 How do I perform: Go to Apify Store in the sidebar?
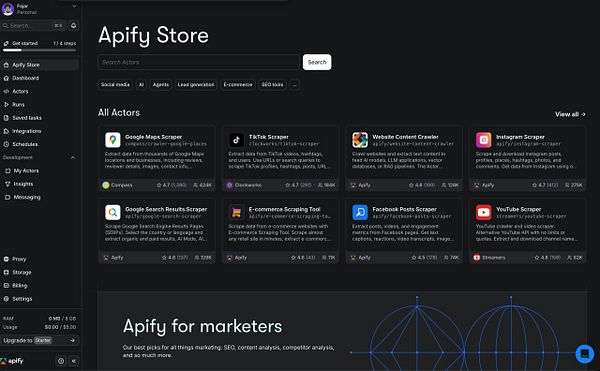tap(40, 65)
